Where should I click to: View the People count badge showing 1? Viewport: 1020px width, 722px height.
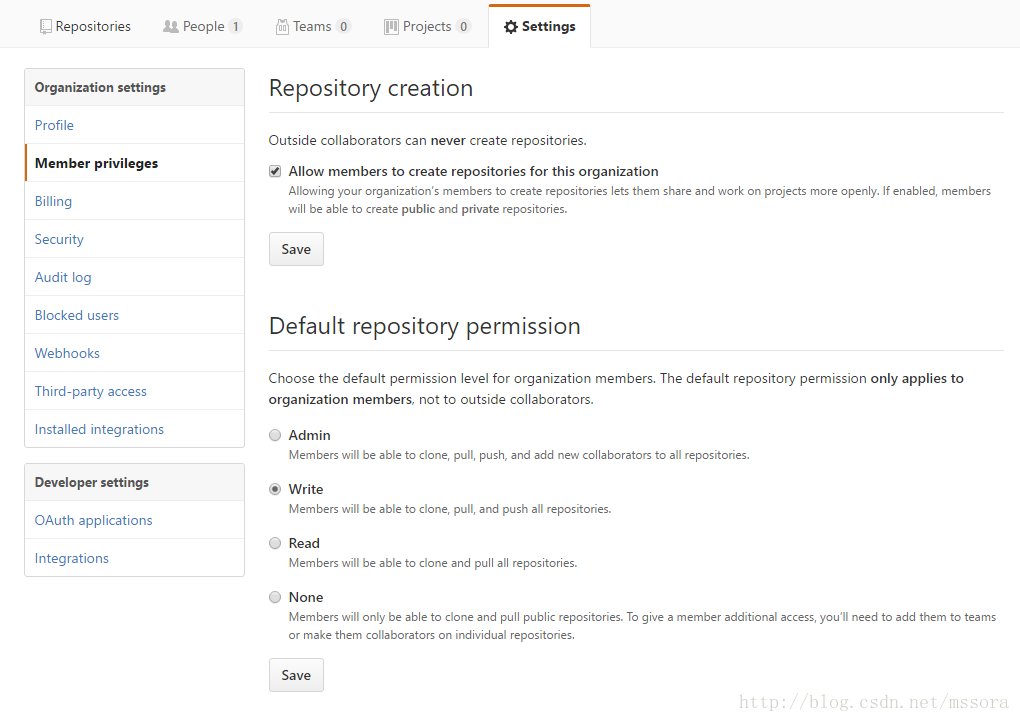pos(236,26)
